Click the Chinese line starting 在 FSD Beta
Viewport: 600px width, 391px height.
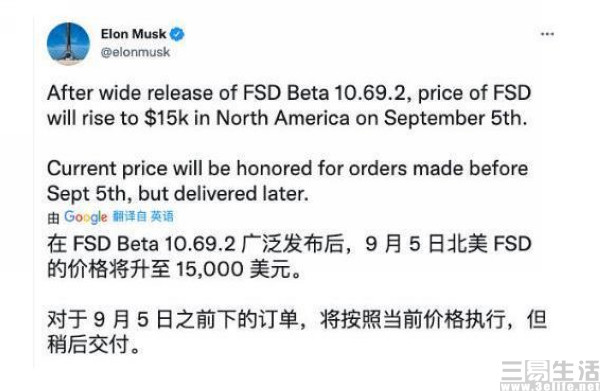pyautogui.click(x=289, y=243)
